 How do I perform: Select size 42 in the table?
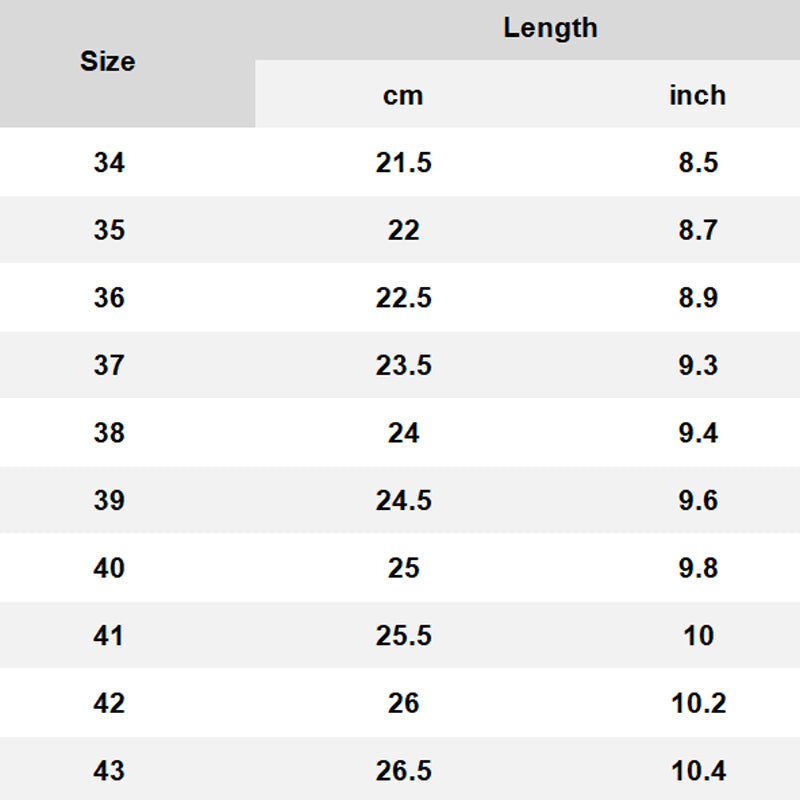tap(109, 703)
